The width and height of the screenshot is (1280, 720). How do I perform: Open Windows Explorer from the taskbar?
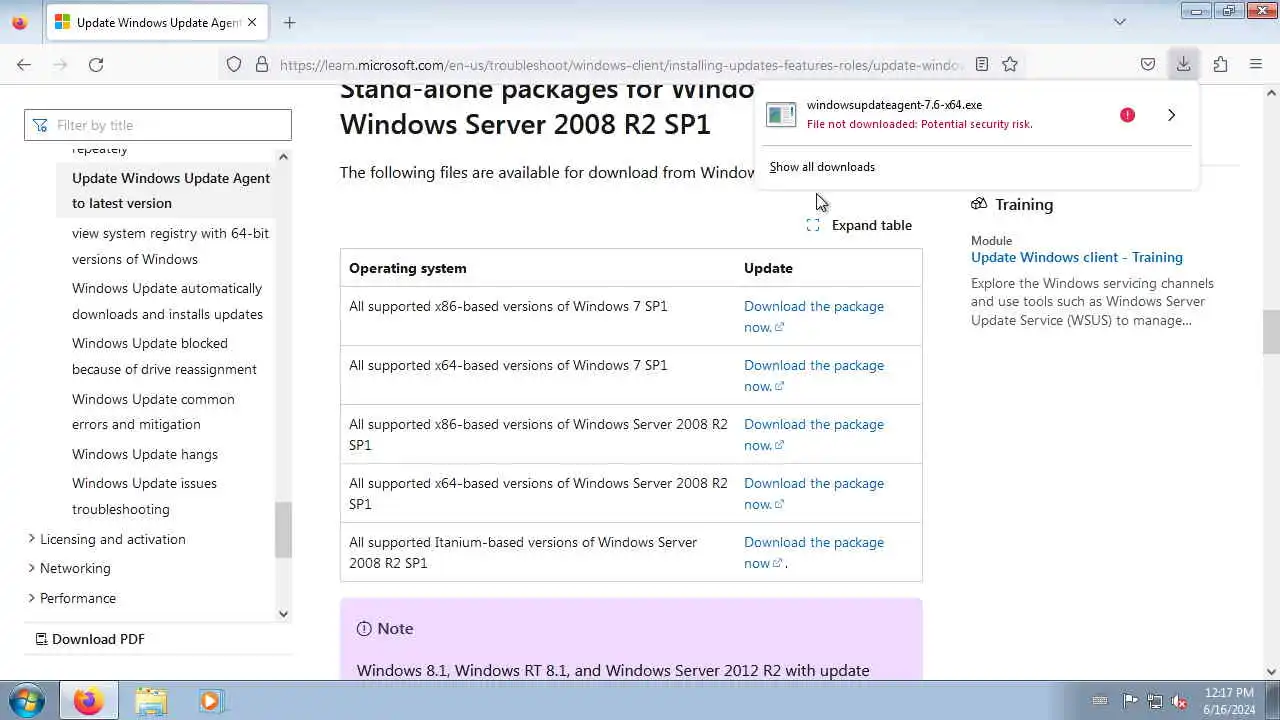pyautogui.click(x=151, y=701)
